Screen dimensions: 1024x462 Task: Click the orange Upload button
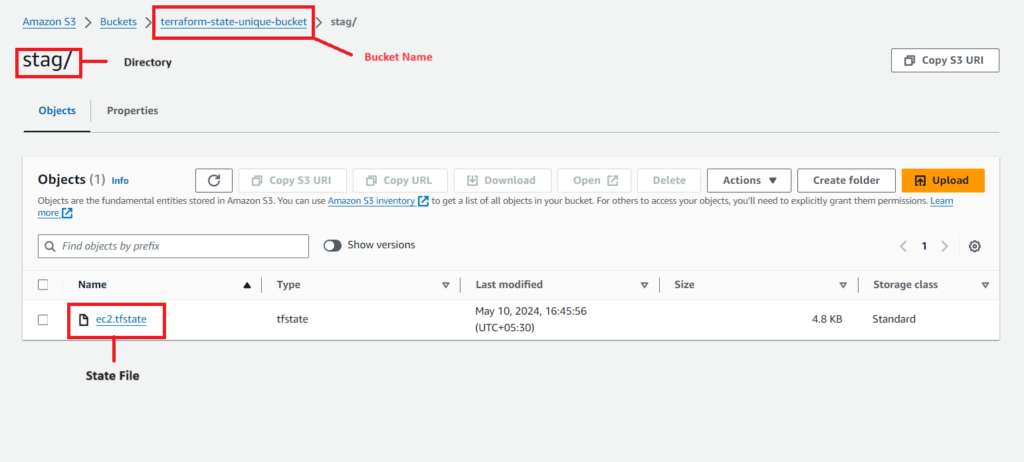point(943,180)
